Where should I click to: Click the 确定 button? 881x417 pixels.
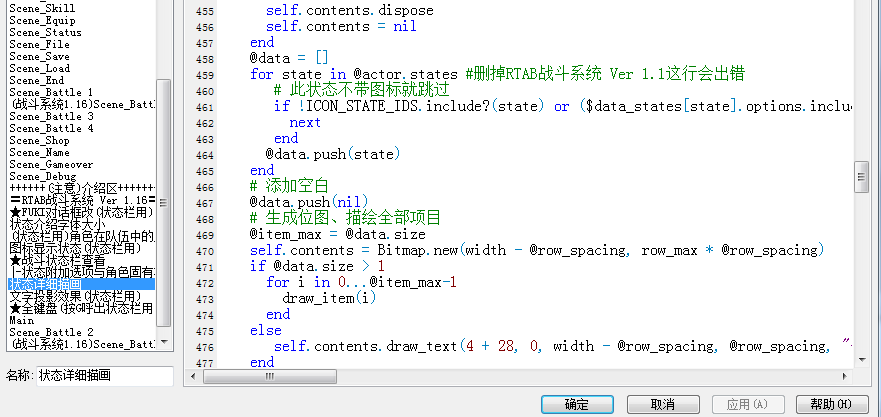click(577, 404)
